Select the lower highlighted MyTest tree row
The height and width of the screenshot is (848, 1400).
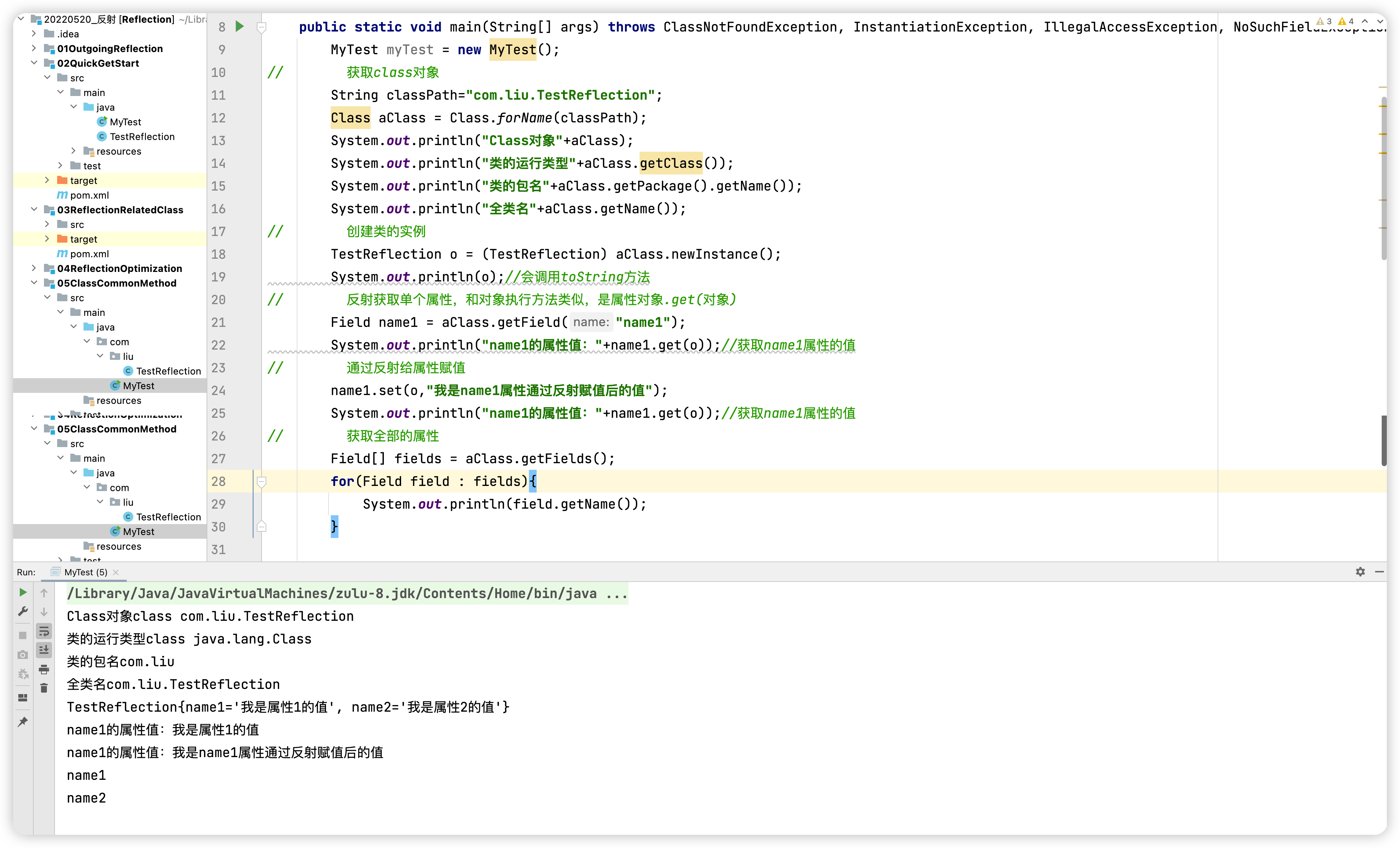click(x=110, y=531)
